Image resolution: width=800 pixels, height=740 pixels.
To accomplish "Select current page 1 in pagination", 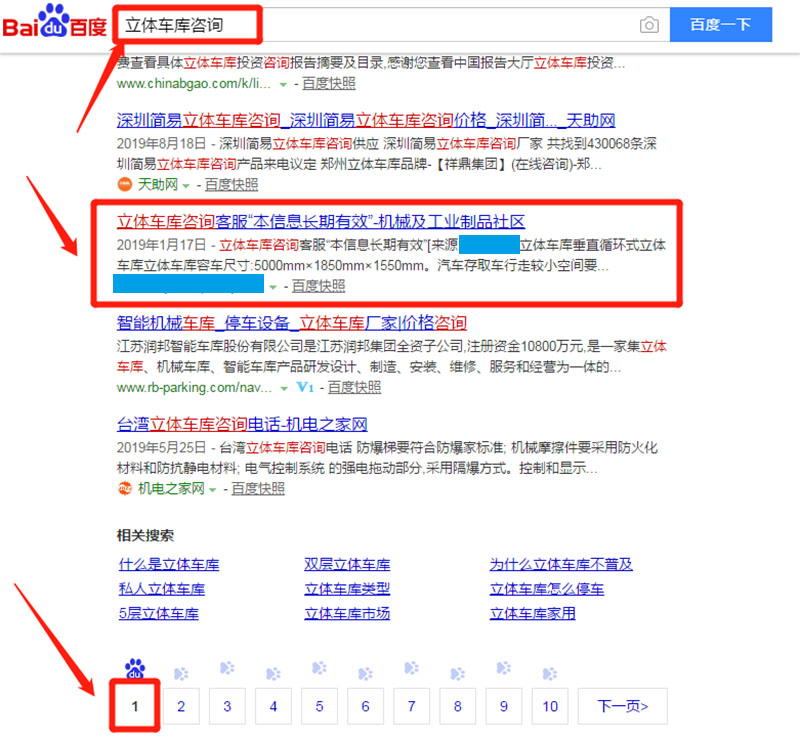I will (x=135, y=706).
